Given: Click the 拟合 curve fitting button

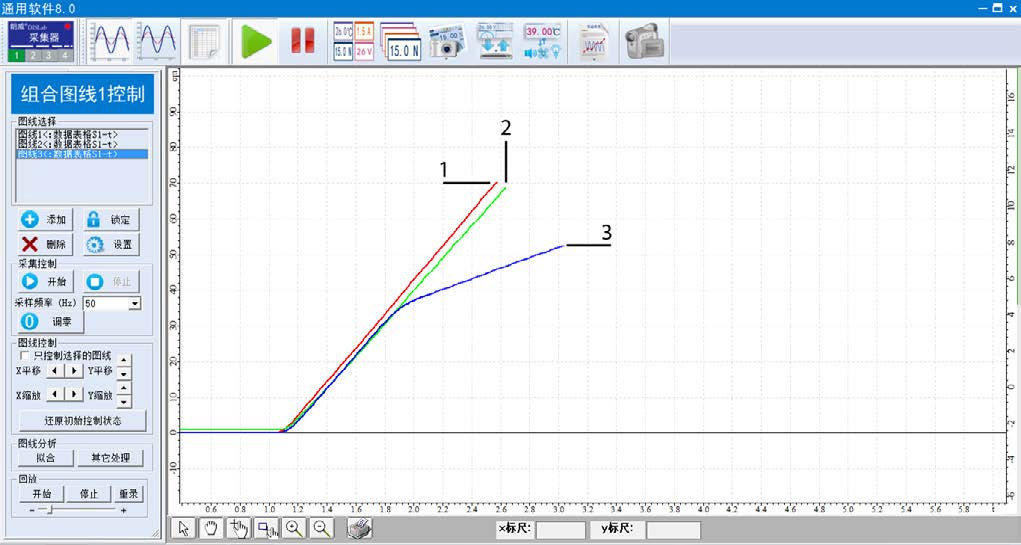Looking at the screenshot, I should pos(45,458).
